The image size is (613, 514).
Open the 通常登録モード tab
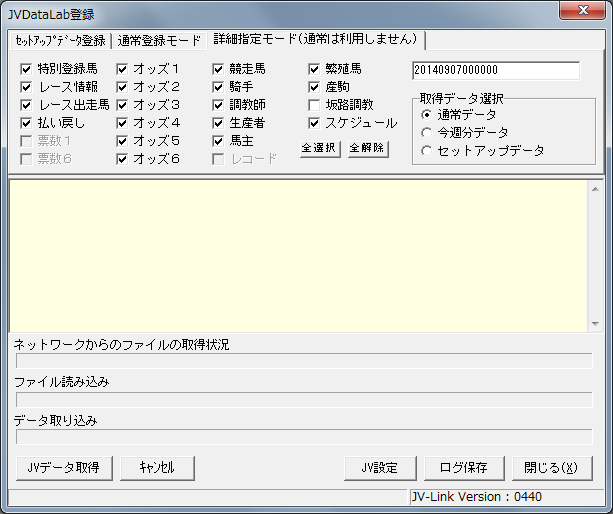pos(159,41)
